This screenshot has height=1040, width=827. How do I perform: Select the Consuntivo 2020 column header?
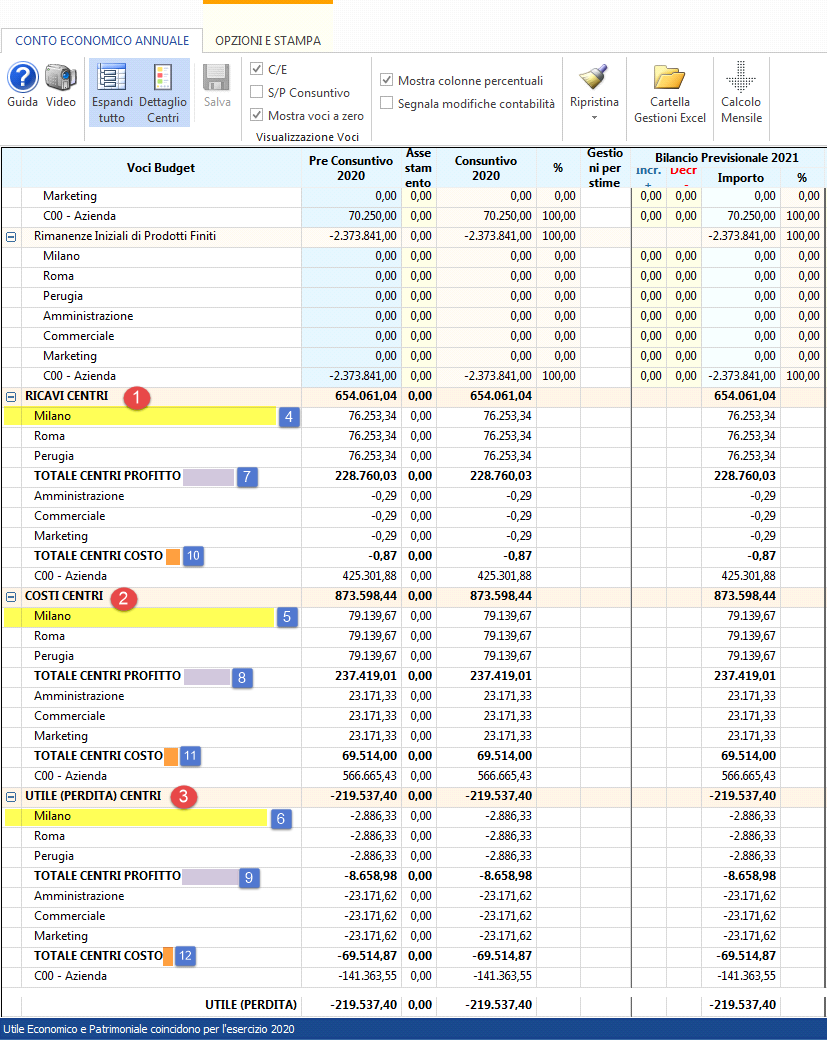[485, 168]
